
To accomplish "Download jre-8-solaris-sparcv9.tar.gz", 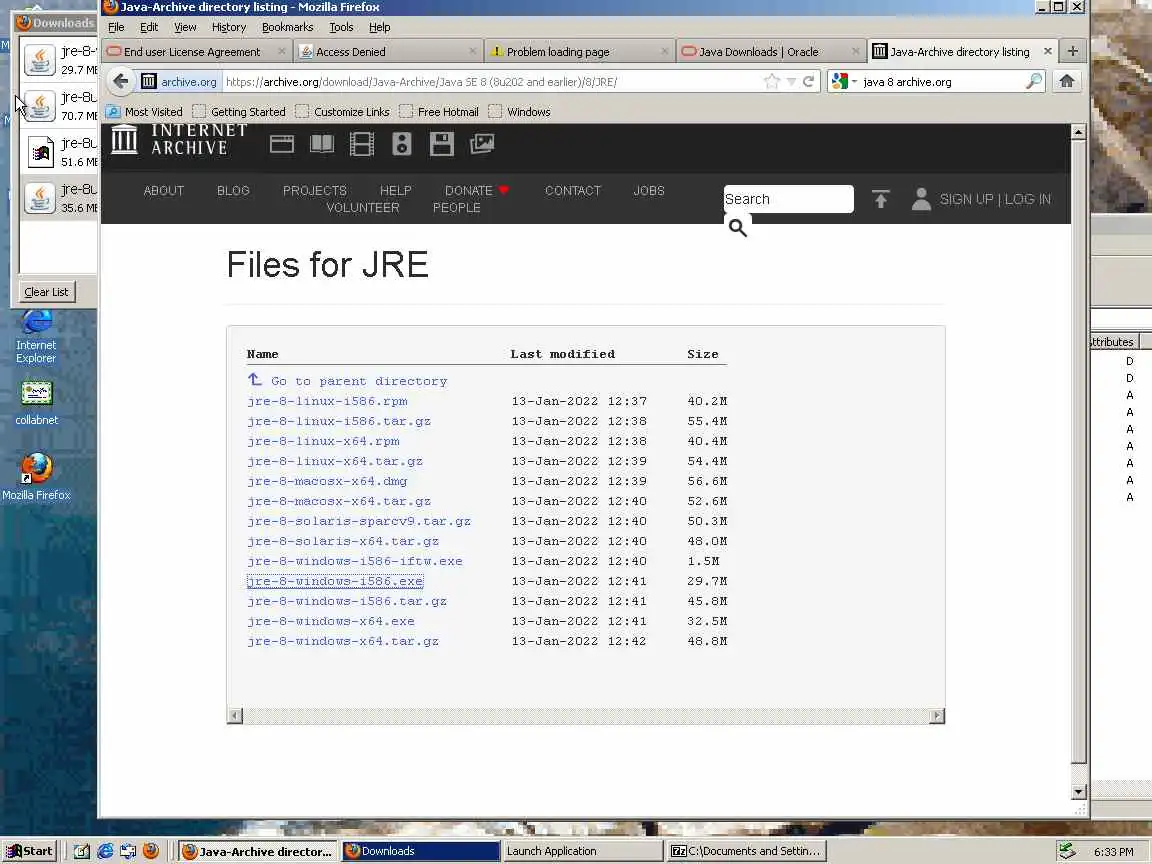I will (x=359, y=522).
